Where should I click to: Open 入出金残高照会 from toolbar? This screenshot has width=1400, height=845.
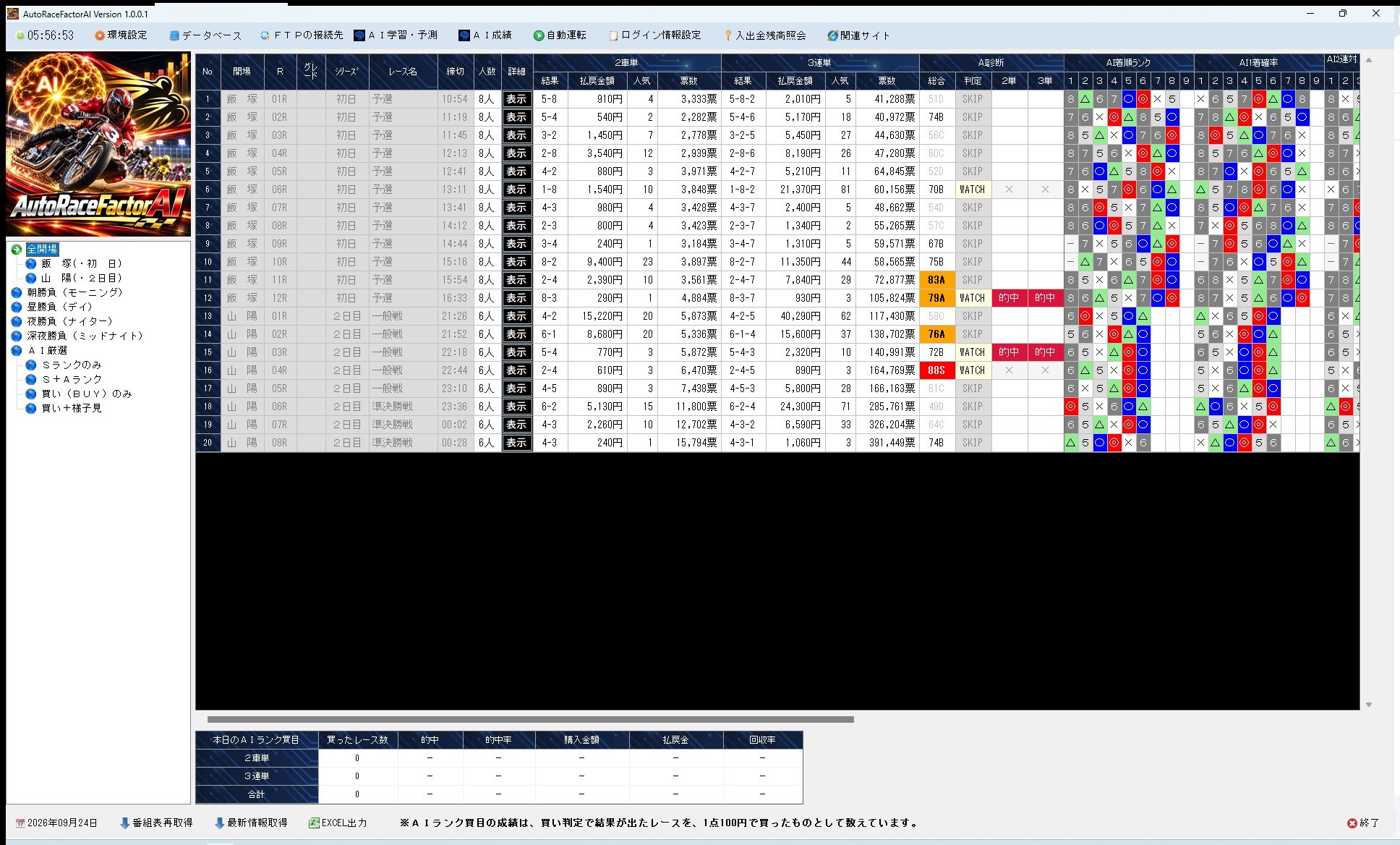(x=765, y=35)
